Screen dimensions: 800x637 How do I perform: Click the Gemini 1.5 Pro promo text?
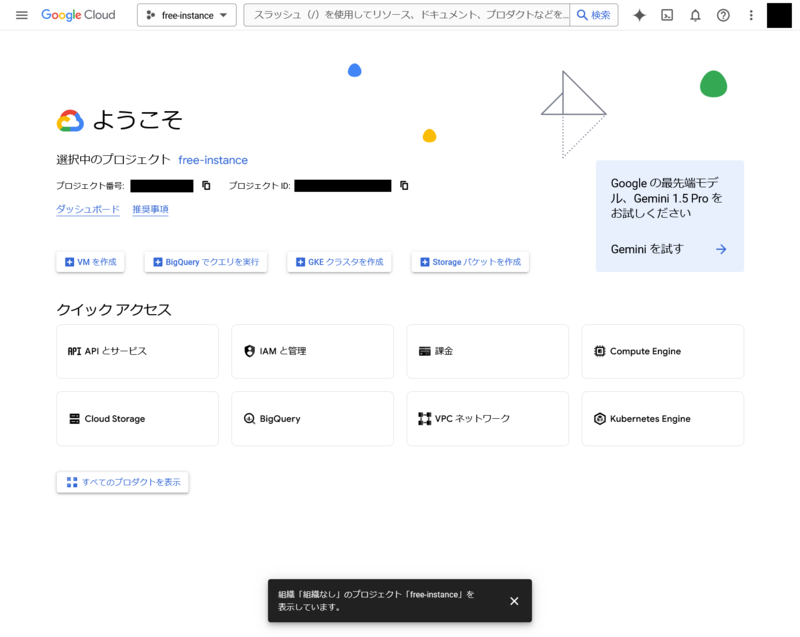[x=666, y=198]
